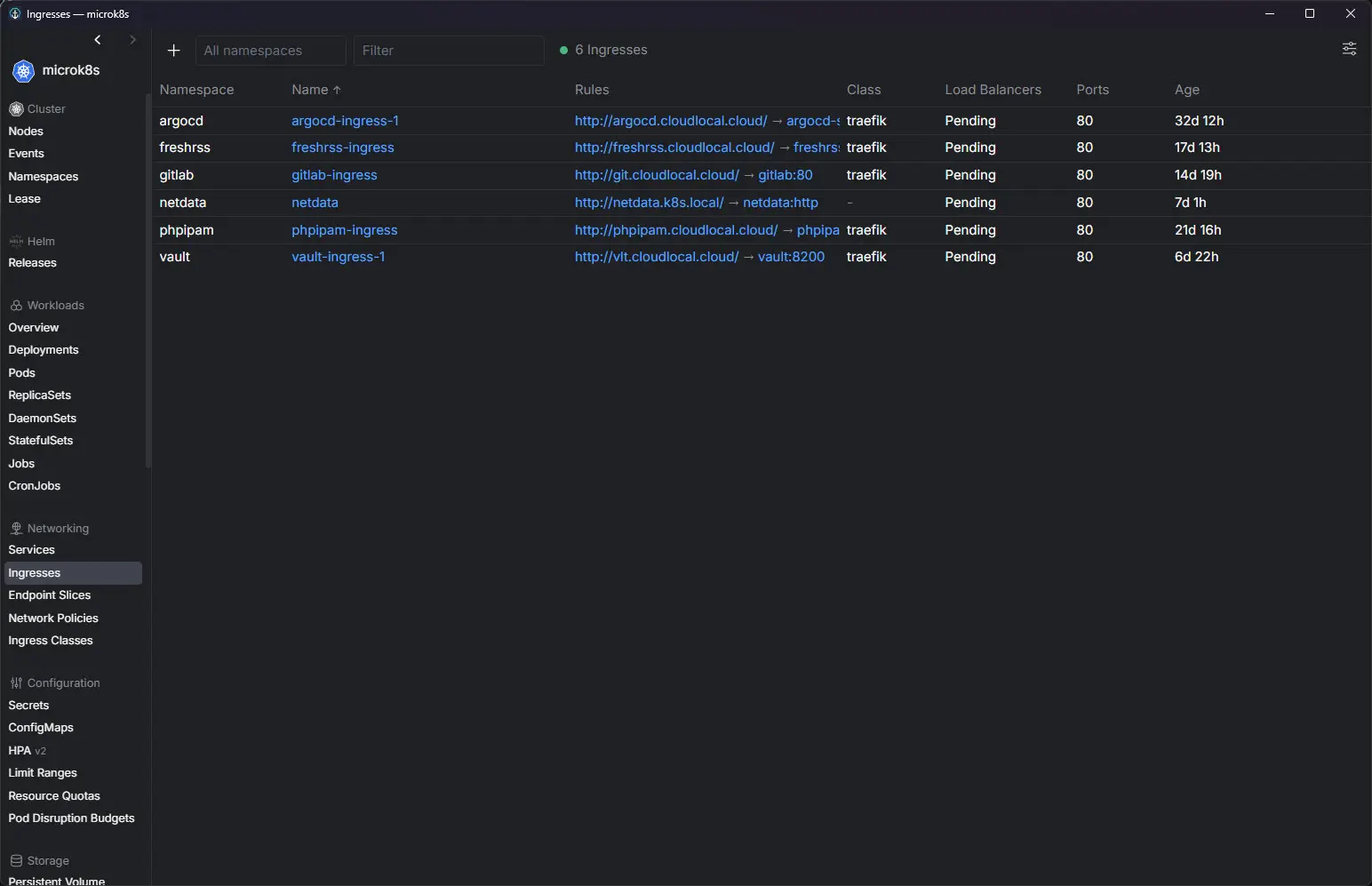This screenshot has height=886, width=1372.
Task: Click the plus icon to create ingress
Action: [x=173, y=51]
